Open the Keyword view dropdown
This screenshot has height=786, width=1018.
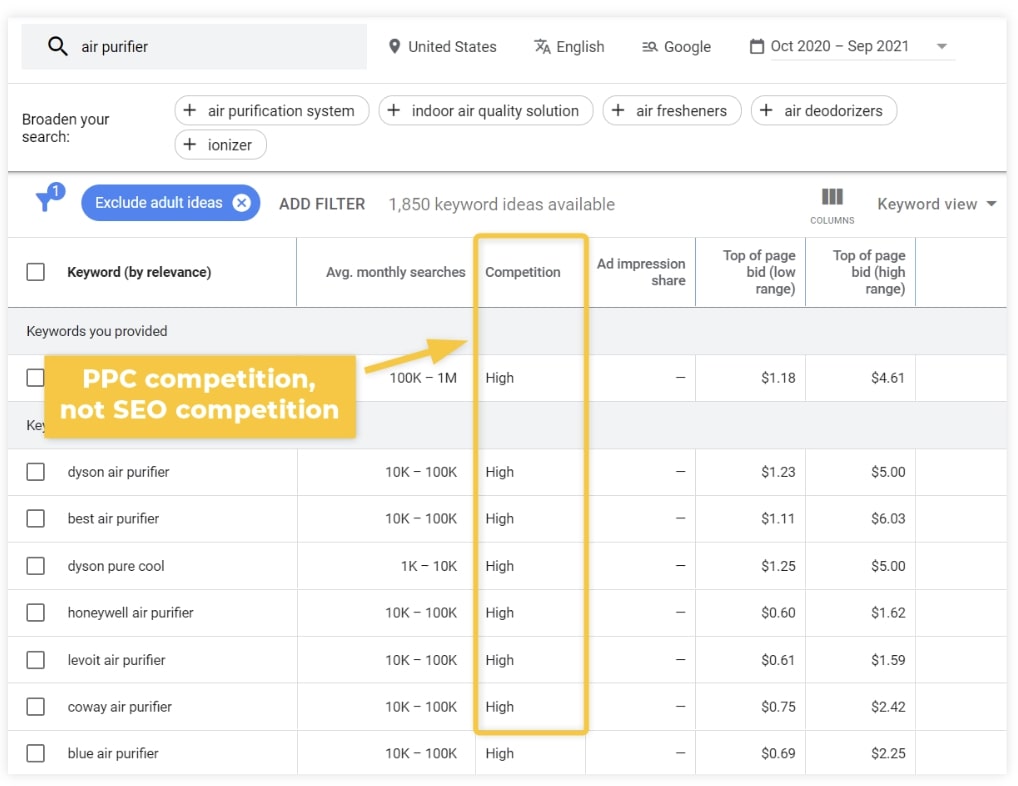(936, 204)
